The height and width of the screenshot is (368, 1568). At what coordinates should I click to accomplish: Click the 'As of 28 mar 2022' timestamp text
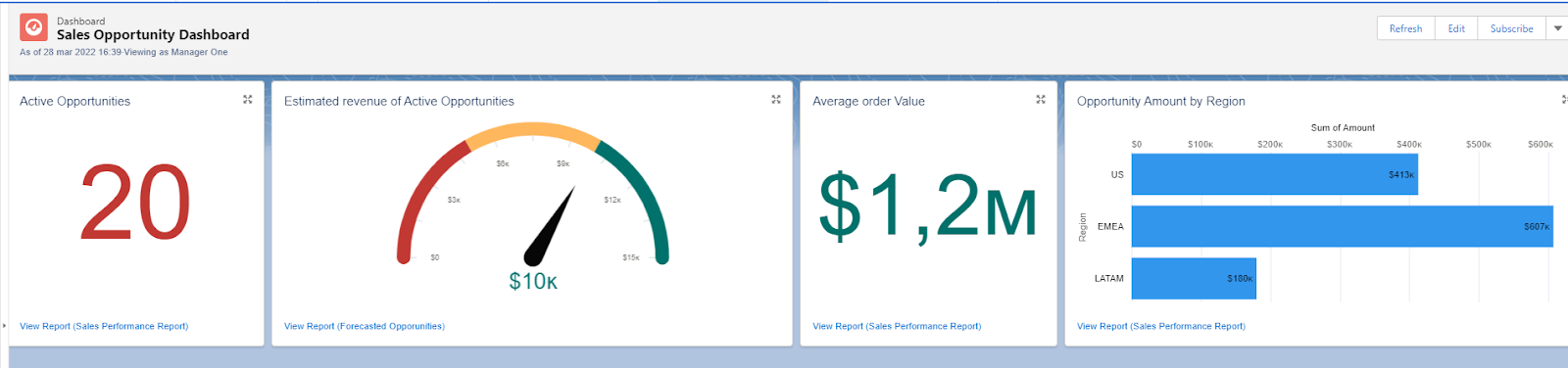click(x=123, y=52)
